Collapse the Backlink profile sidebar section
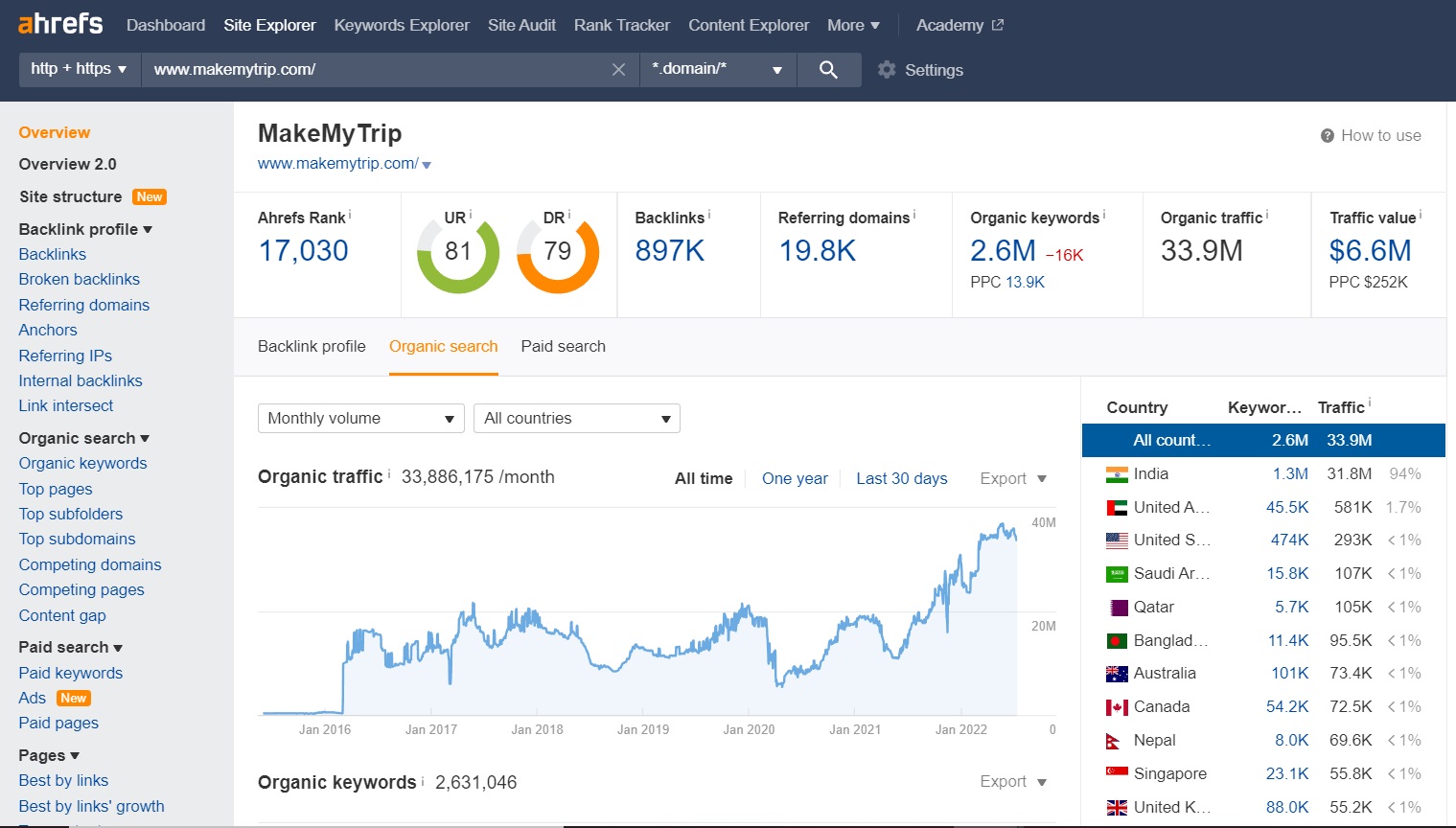Image resolution: width=1456 pixels, height=828 pixels. point(85,229)
